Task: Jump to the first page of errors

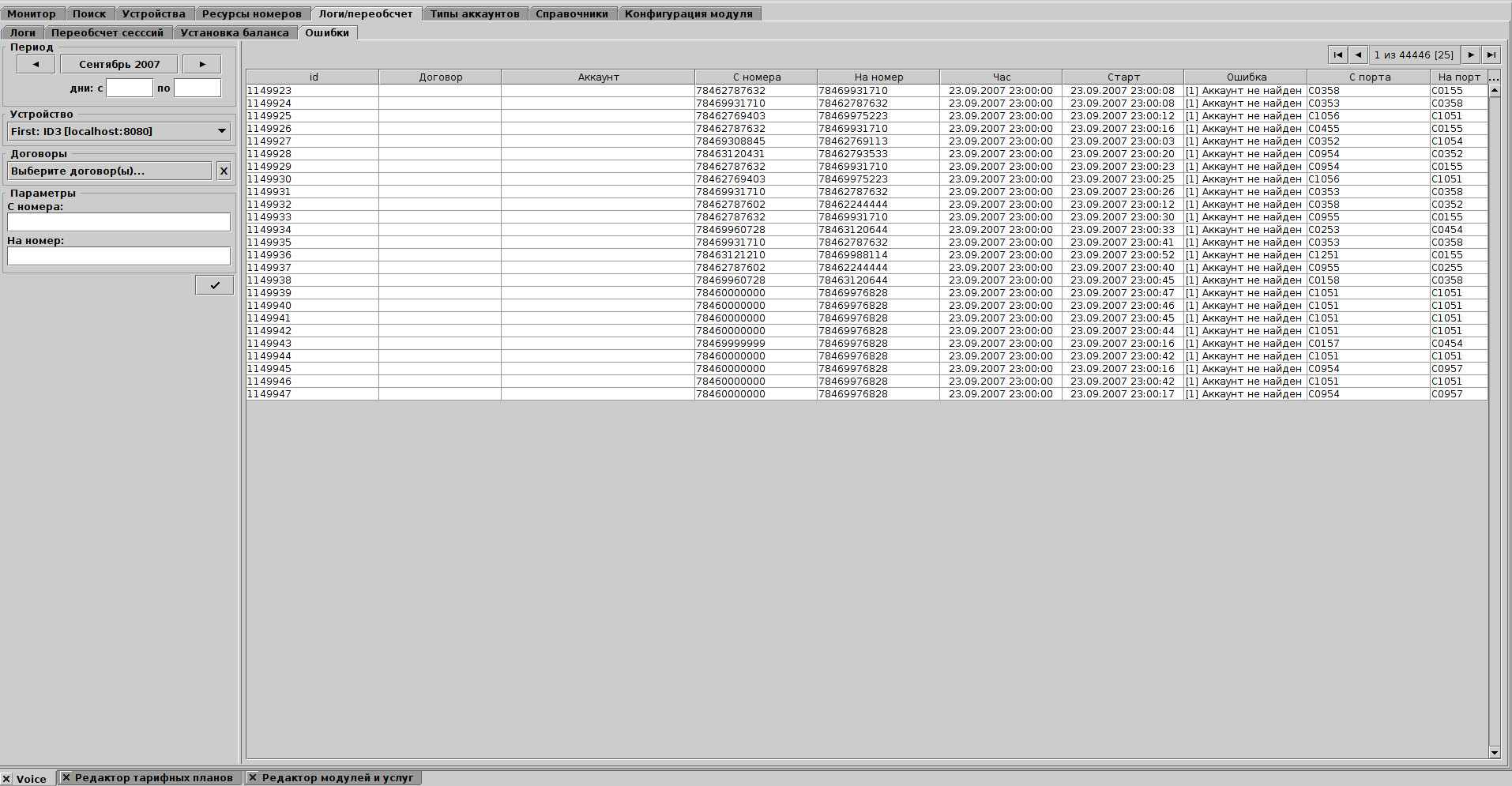Action: pyautogui.click(x=1337, y=55)
